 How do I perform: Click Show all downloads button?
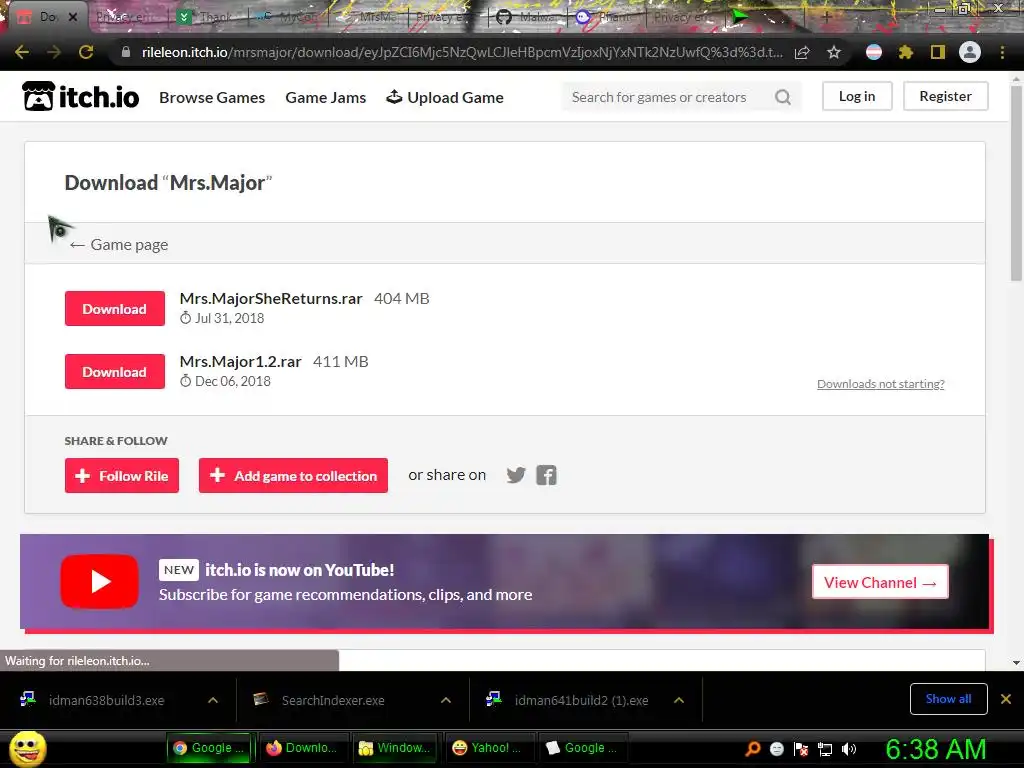tap(948, 699)
